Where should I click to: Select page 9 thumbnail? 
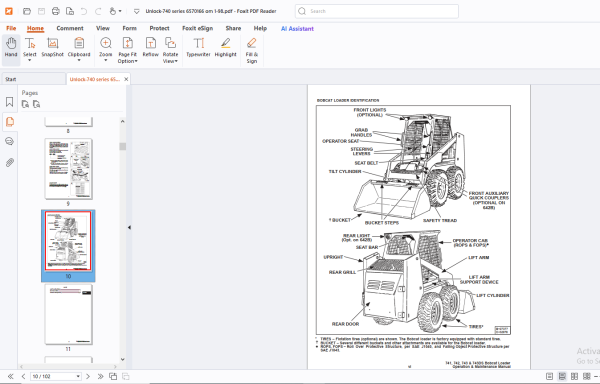[x=68, y=169]
